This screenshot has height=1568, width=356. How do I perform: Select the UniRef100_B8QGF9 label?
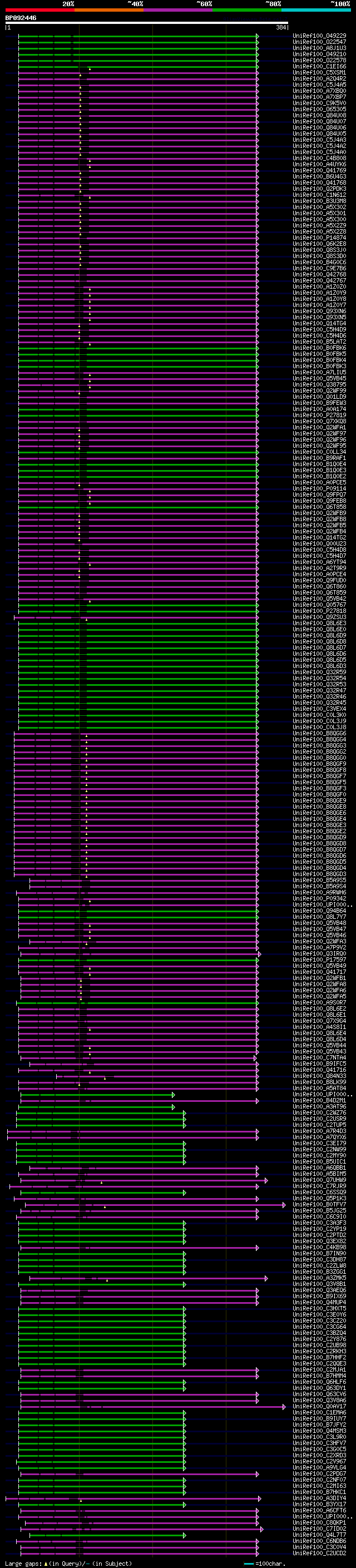coord(319,764)
